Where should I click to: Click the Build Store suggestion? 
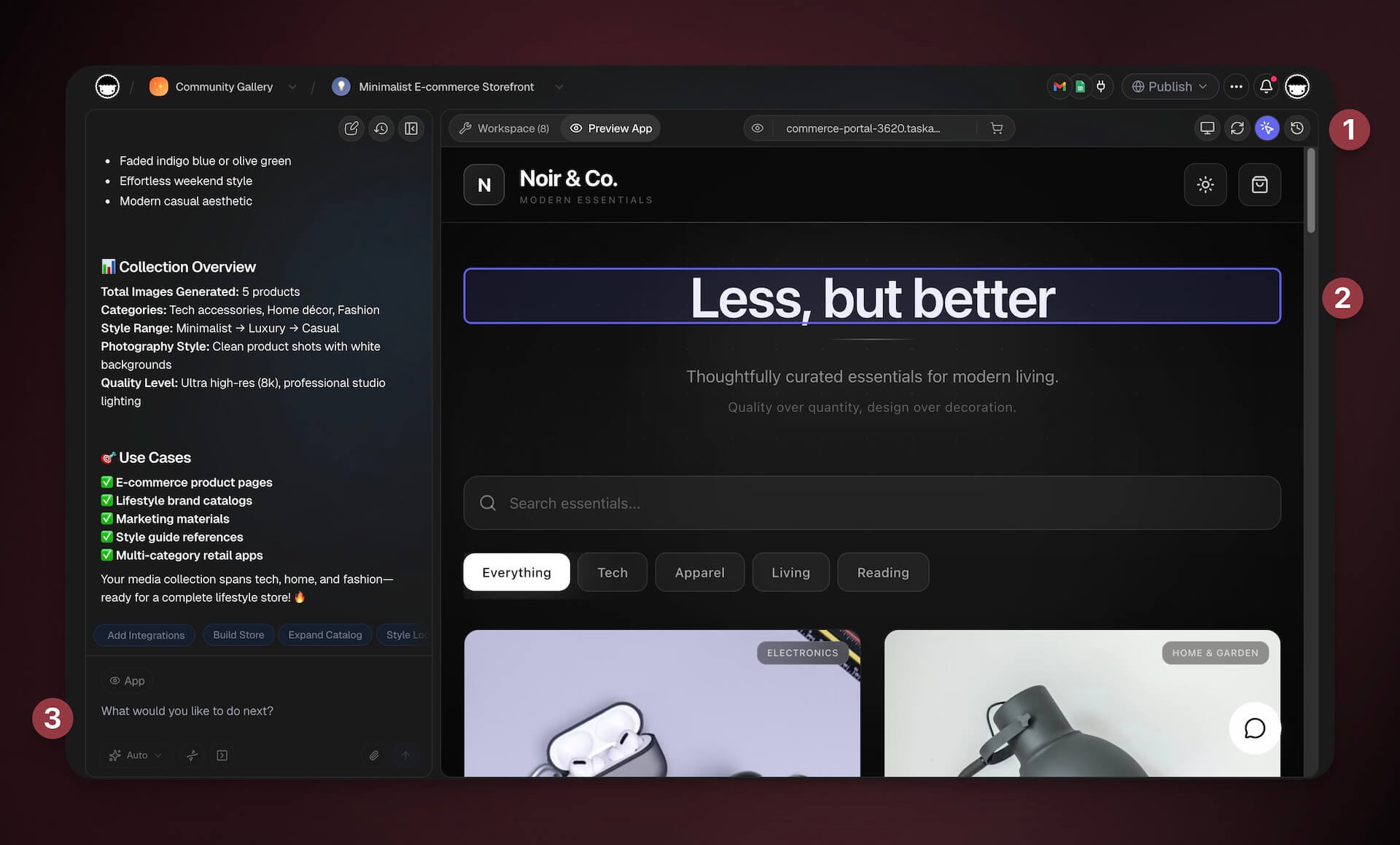point(238,635)
